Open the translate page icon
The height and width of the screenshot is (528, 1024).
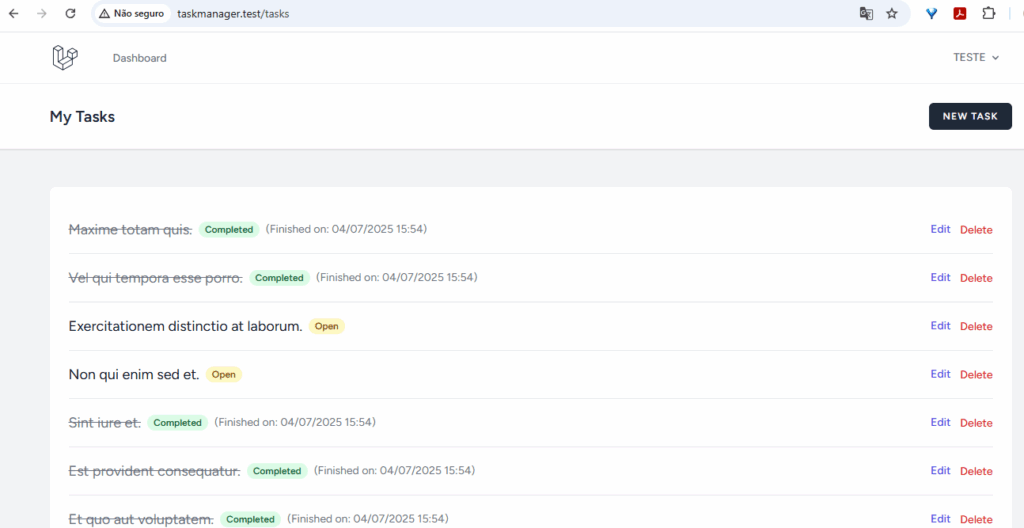coord(866,14)
